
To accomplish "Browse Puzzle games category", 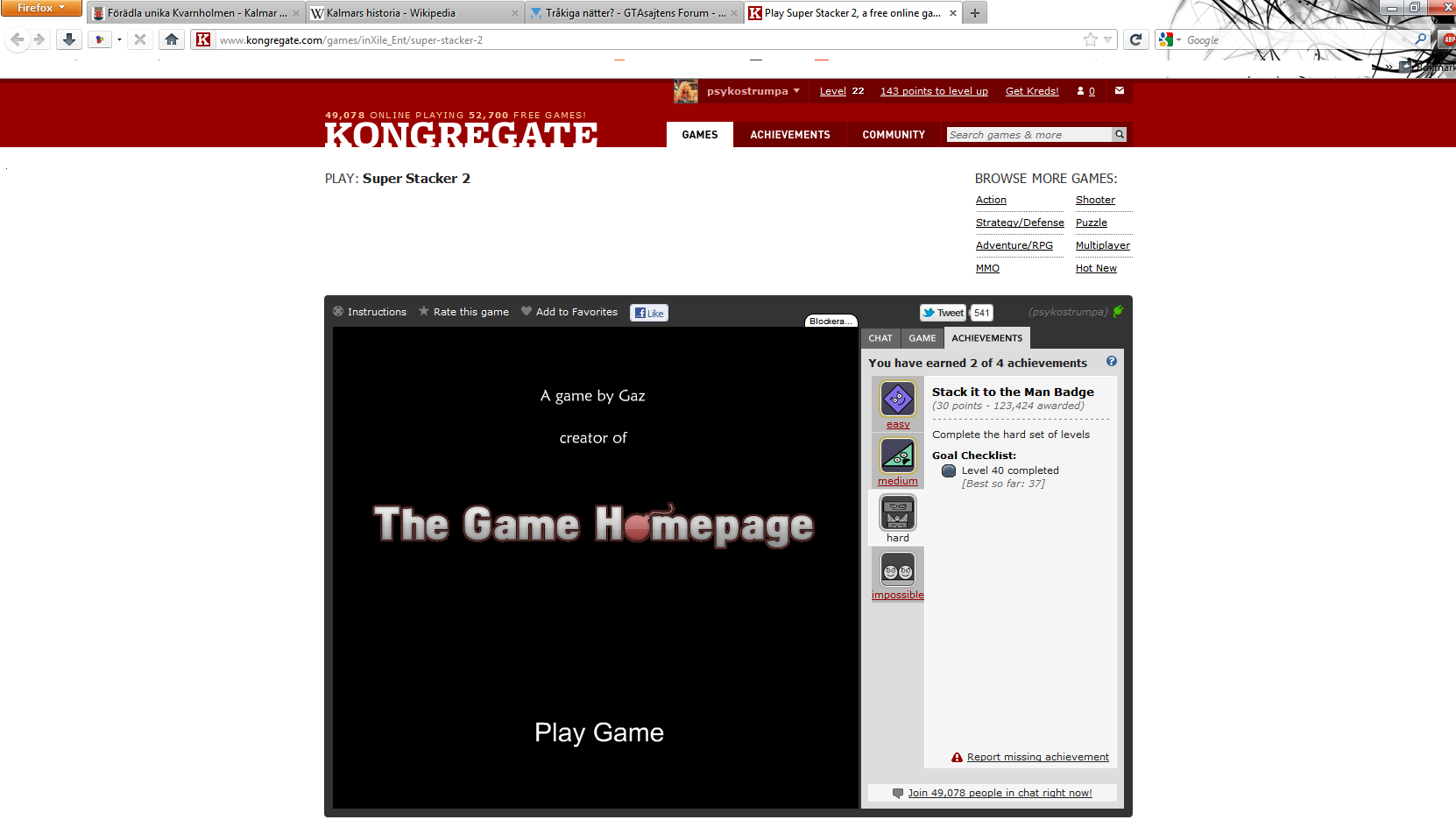I will (x=1092, y=223).
